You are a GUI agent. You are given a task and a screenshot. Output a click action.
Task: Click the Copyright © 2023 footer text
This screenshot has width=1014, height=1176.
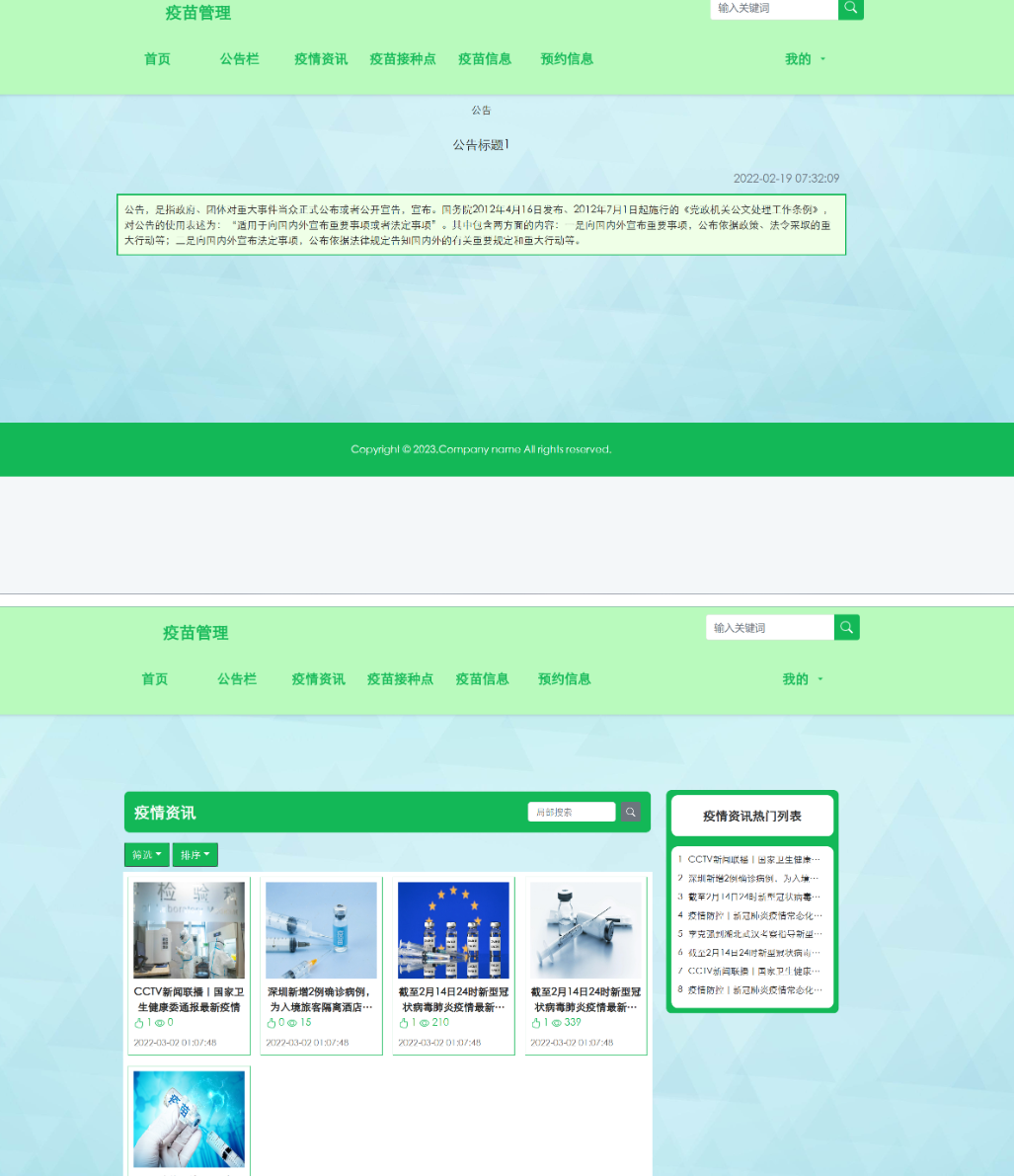[x=481, y=449]
